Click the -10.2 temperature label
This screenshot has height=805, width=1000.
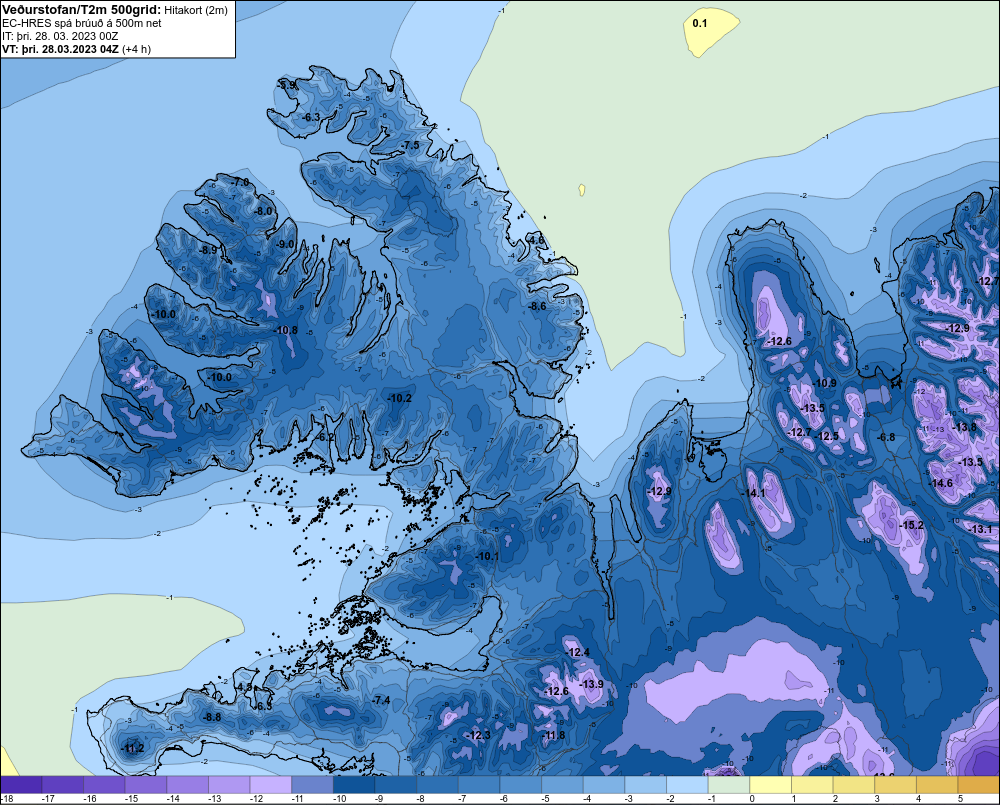click(399, 398)
